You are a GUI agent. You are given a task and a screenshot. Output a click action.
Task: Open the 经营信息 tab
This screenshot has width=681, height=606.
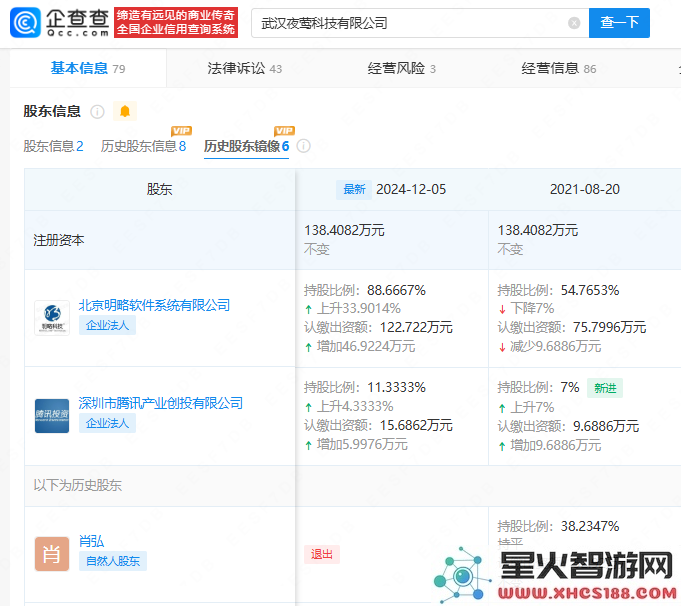(559, 68)
